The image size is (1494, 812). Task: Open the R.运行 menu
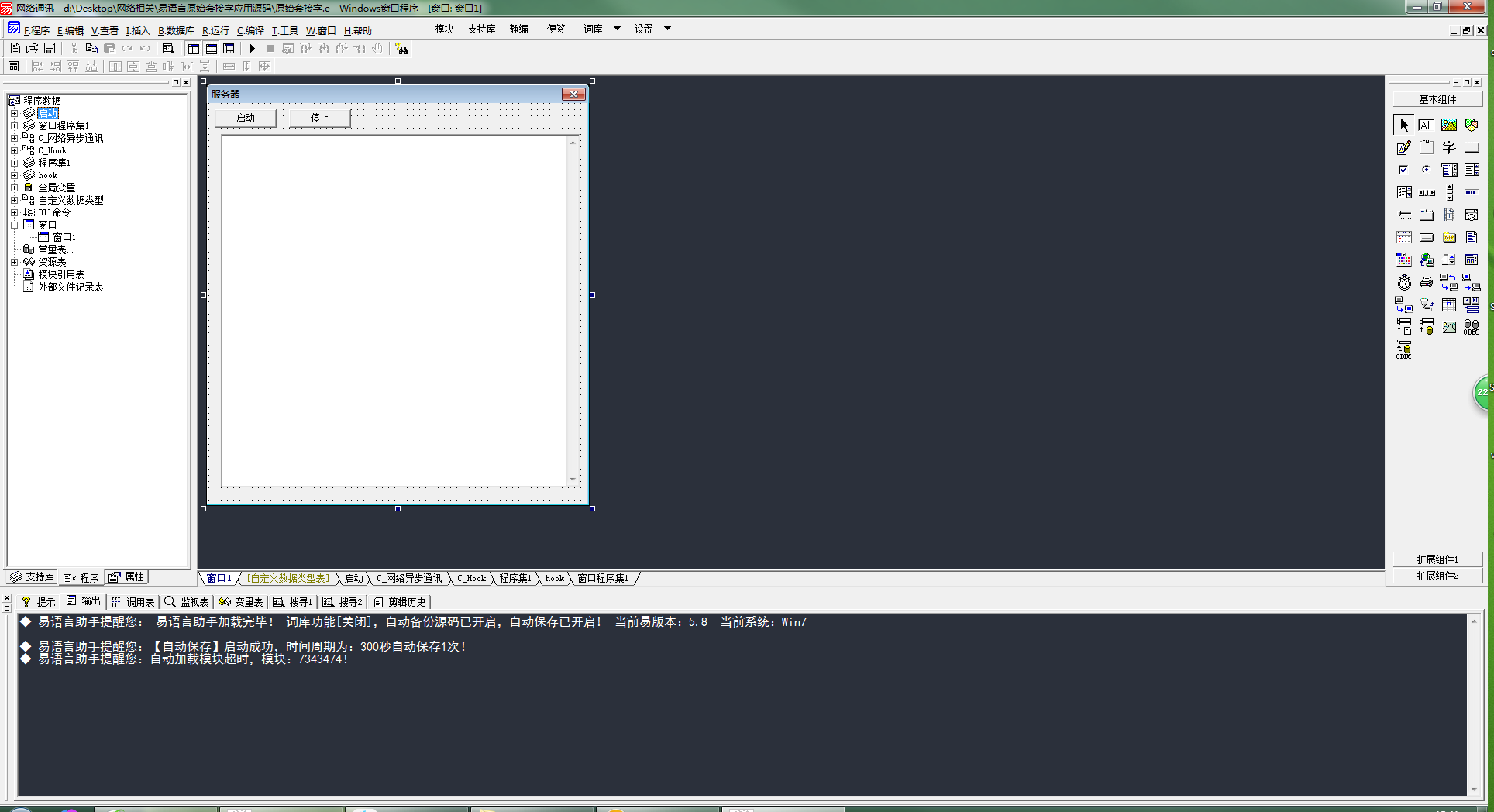[x=215, y=31]
